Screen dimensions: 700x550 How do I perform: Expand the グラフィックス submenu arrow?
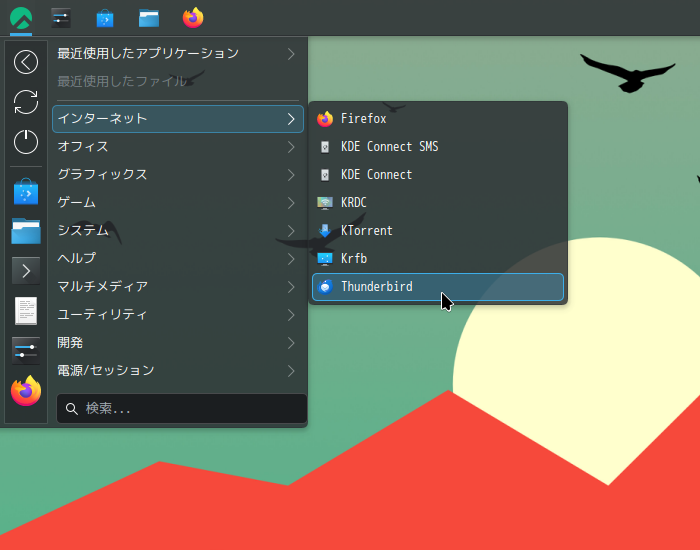coord(291,175)
